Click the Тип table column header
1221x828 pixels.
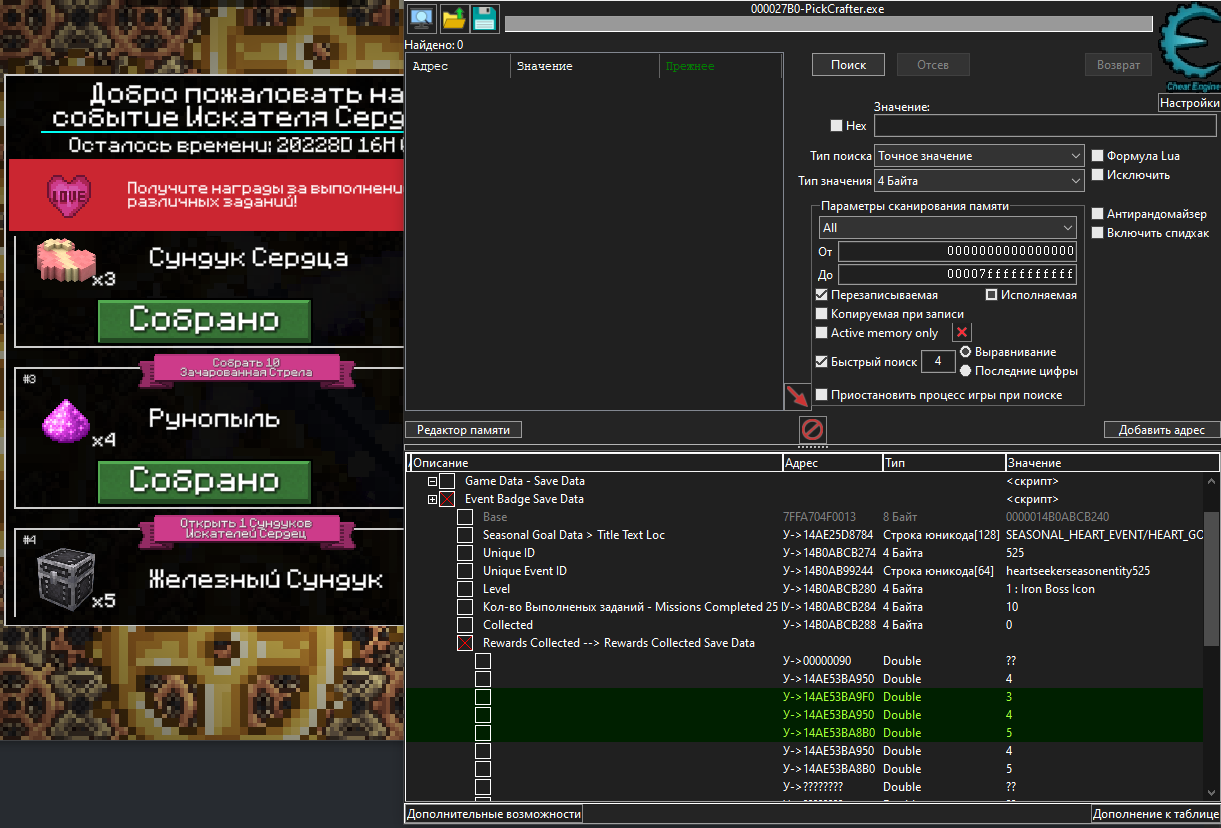point(943,463)
